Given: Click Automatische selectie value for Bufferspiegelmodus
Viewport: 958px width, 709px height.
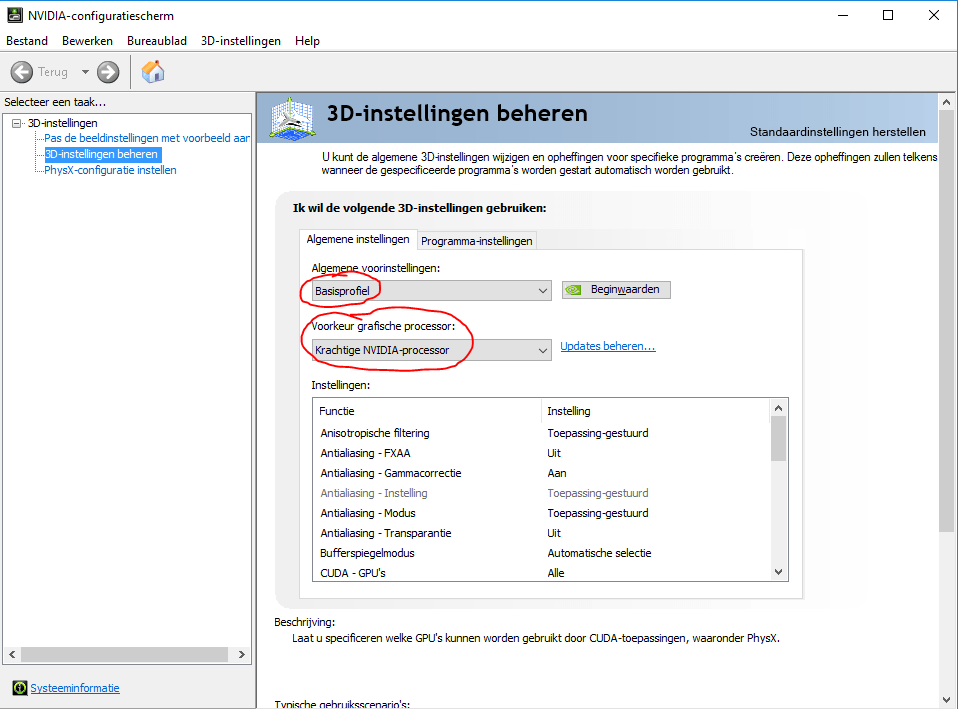Looking at the screenshot, I should coord(599,553).
